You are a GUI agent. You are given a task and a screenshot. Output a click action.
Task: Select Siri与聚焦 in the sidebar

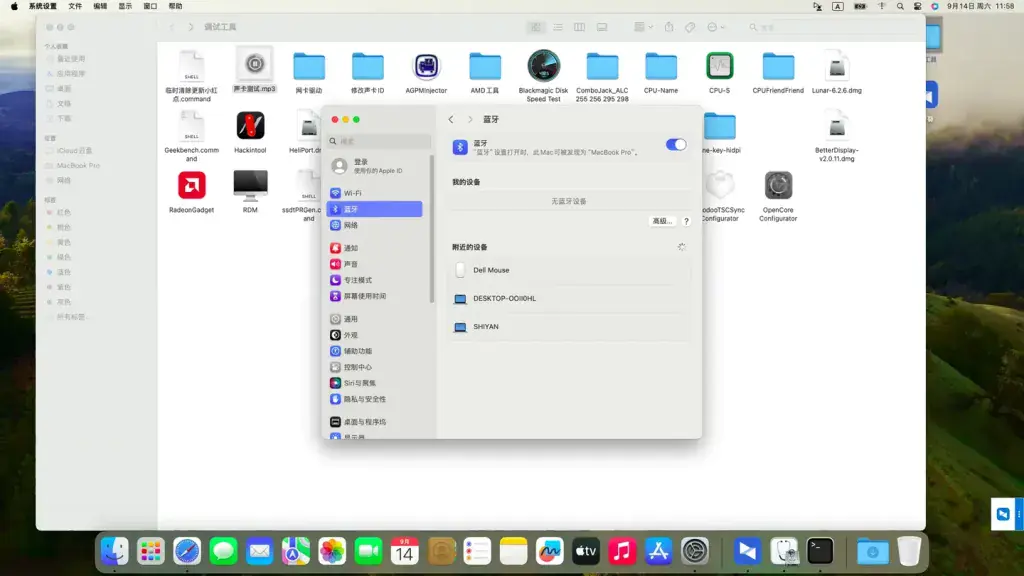pyautogui.click(x=376, y=383)
